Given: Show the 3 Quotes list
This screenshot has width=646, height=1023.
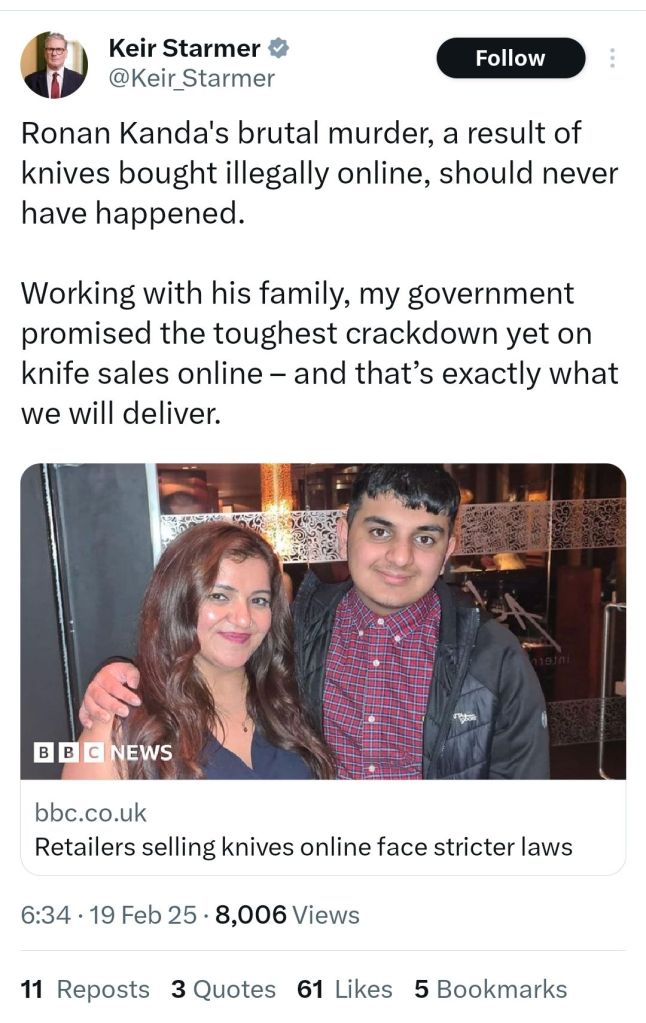Looking at the screenshot, I should 223,989.
